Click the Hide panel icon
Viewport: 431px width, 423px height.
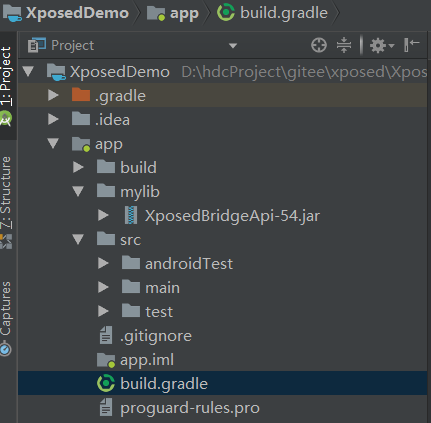pyautogui.click(x=411, y=45)
